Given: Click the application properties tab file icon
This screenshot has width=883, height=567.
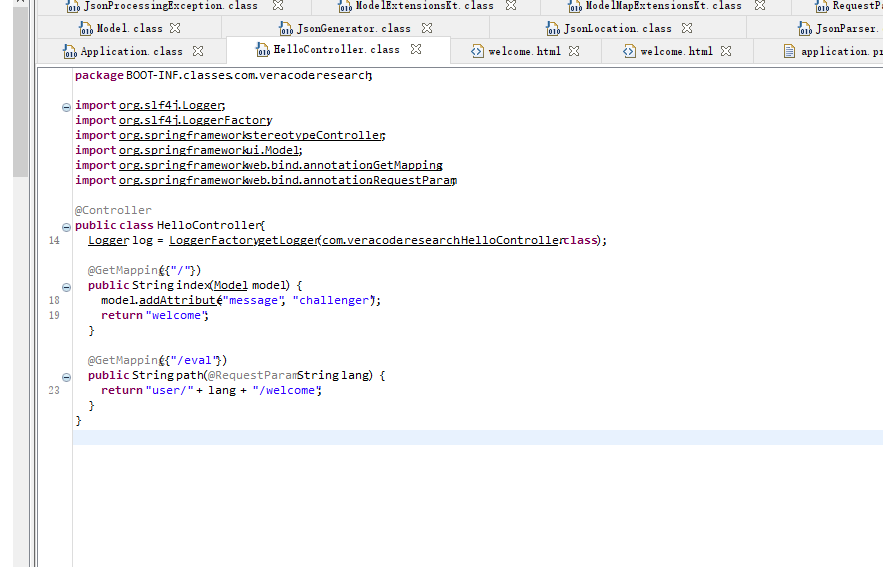Looking at the screenshot, I should [x=790, y=51].
